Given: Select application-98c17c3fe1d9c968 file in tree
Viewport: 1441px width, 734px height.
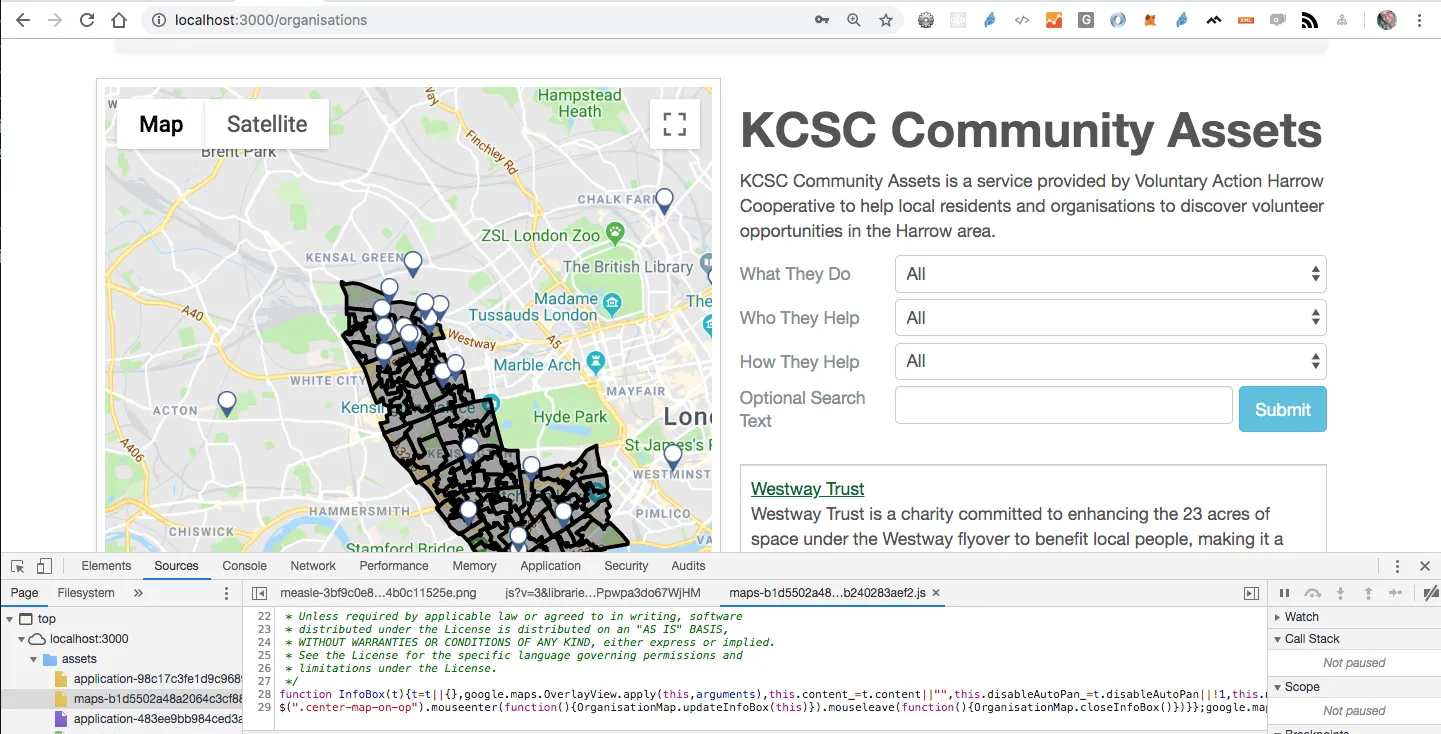Looking at the screenshot, I should [157, 679].
